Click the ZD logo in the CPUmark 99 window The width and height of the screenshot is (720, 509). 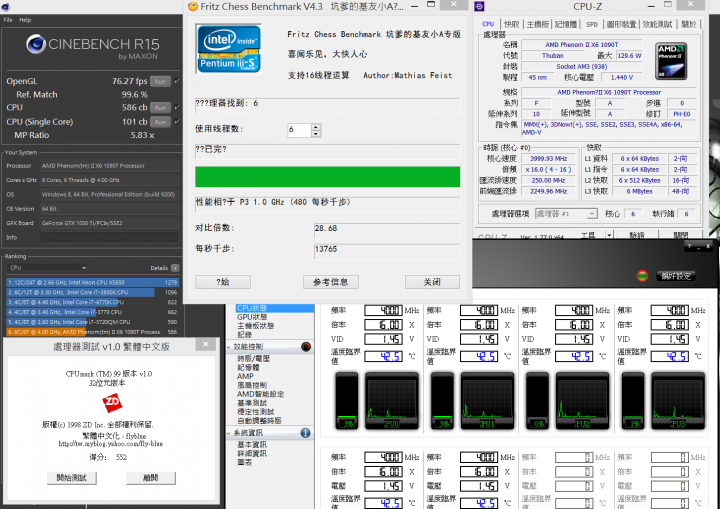[112, 403]
